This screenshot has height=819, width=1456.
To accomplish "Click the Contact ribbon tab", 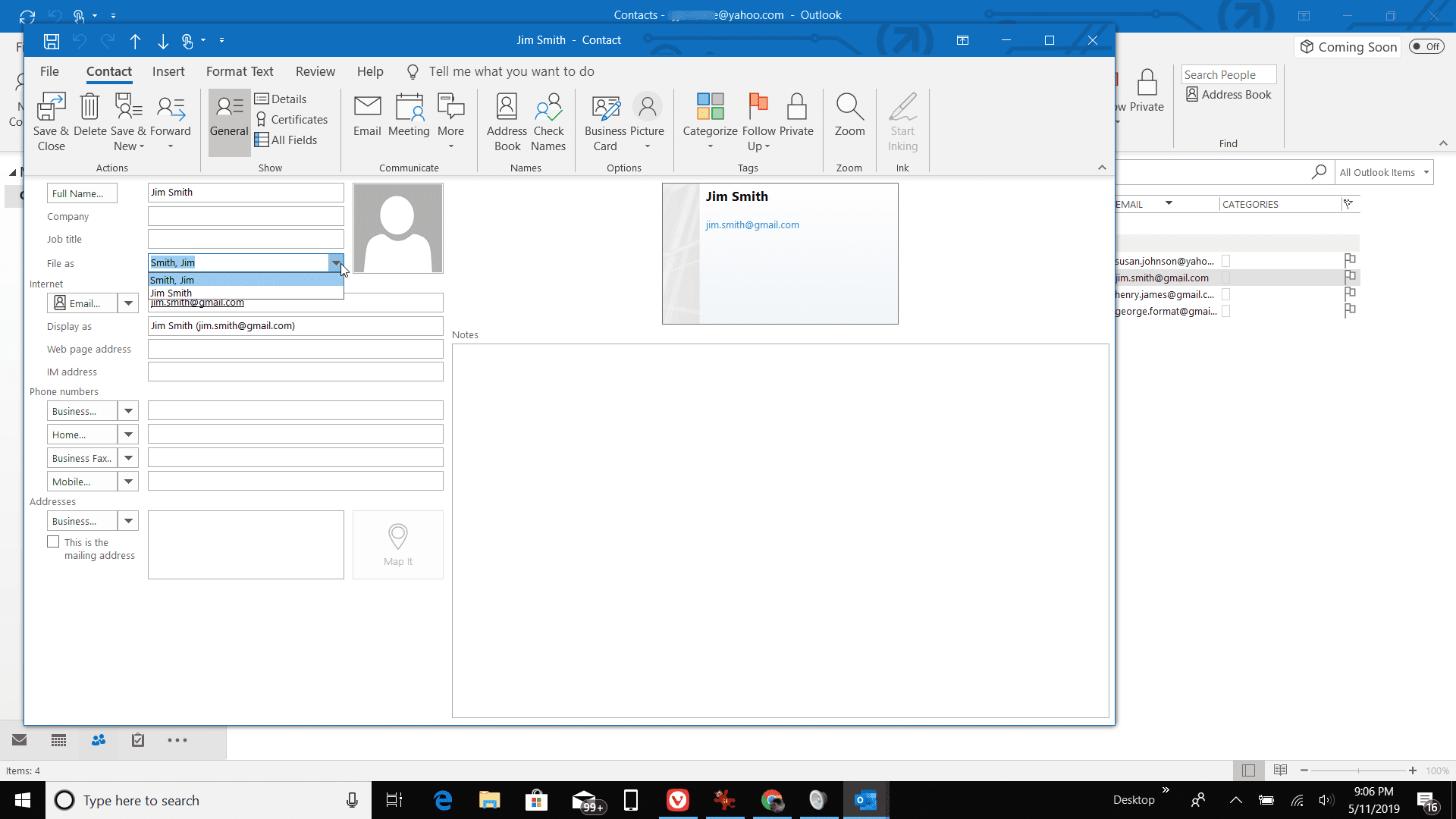I will [x=109, y=71].
